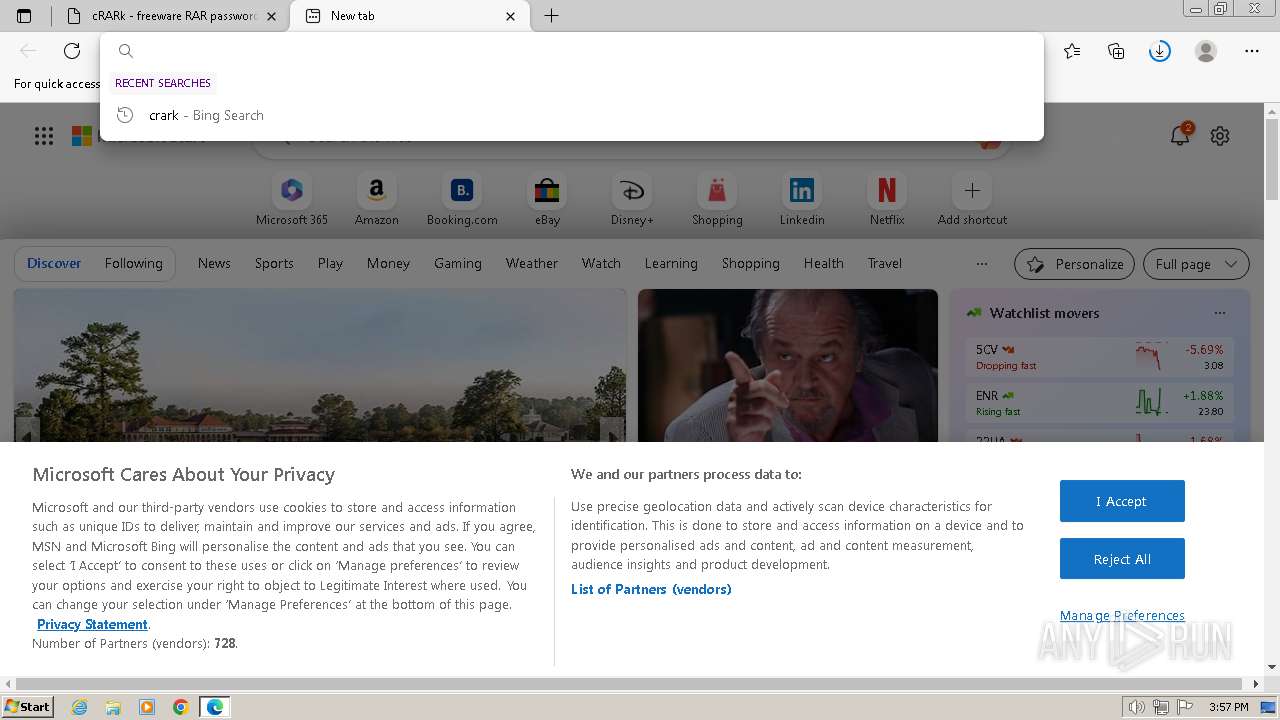This screenshot has height=720, width=1280.
Task: Open Microsoft 365 shortcut
Action: [292, 200]
